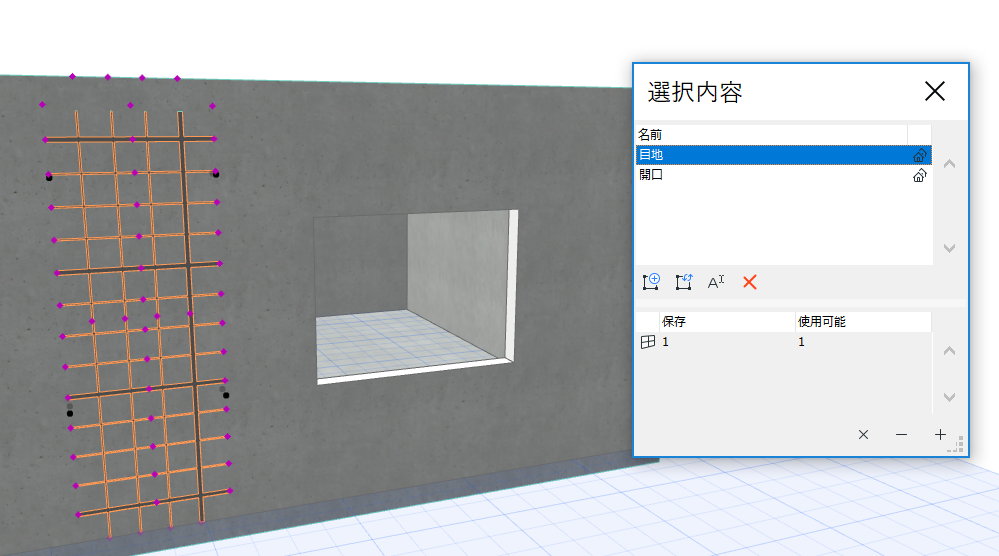Select the 開口 row in the list
The height and width of the screenshot is (556, 999).
(783, 175)
